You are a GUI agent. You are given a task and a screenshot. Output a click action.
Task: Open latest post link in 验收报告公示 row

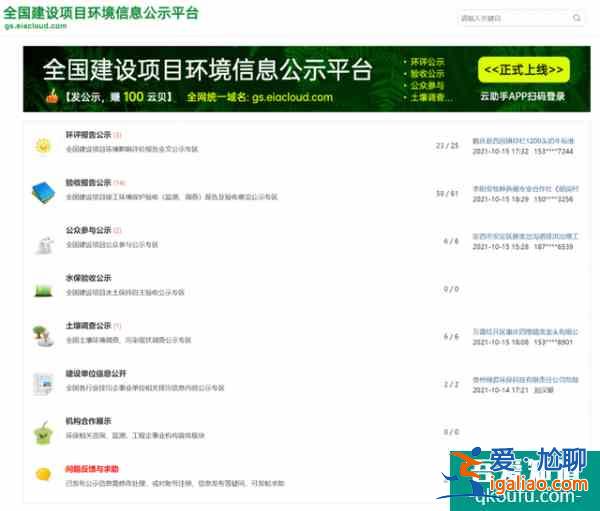[525, 189]
